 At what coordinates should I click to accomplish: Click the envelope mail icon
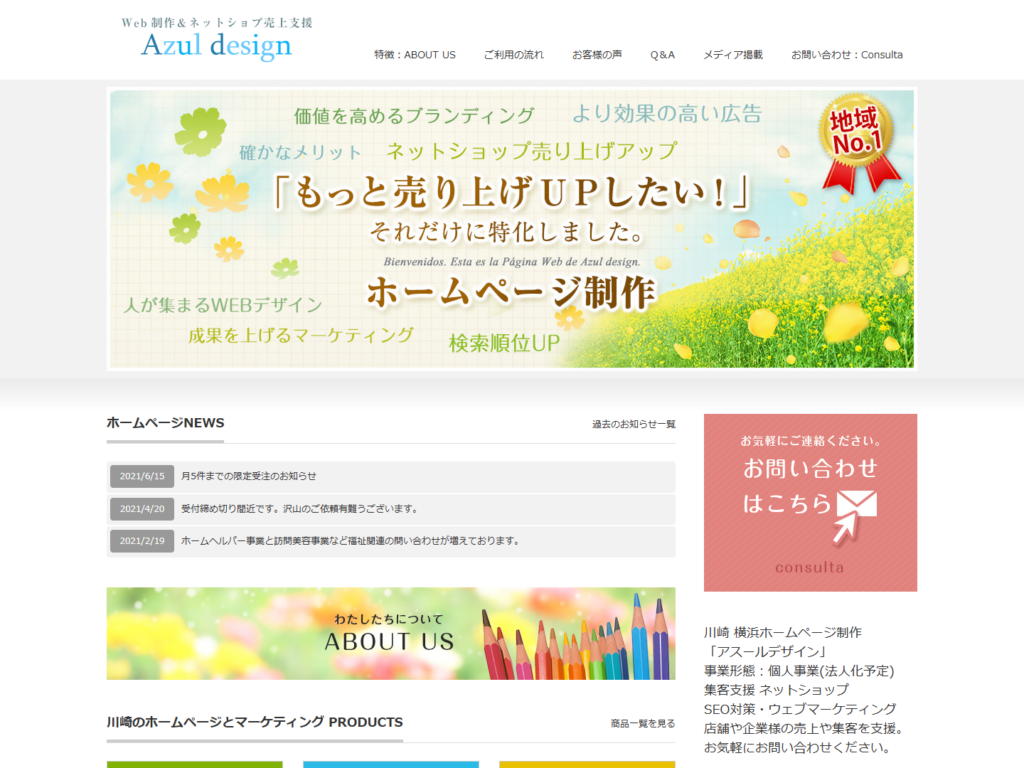pos(855,506)
